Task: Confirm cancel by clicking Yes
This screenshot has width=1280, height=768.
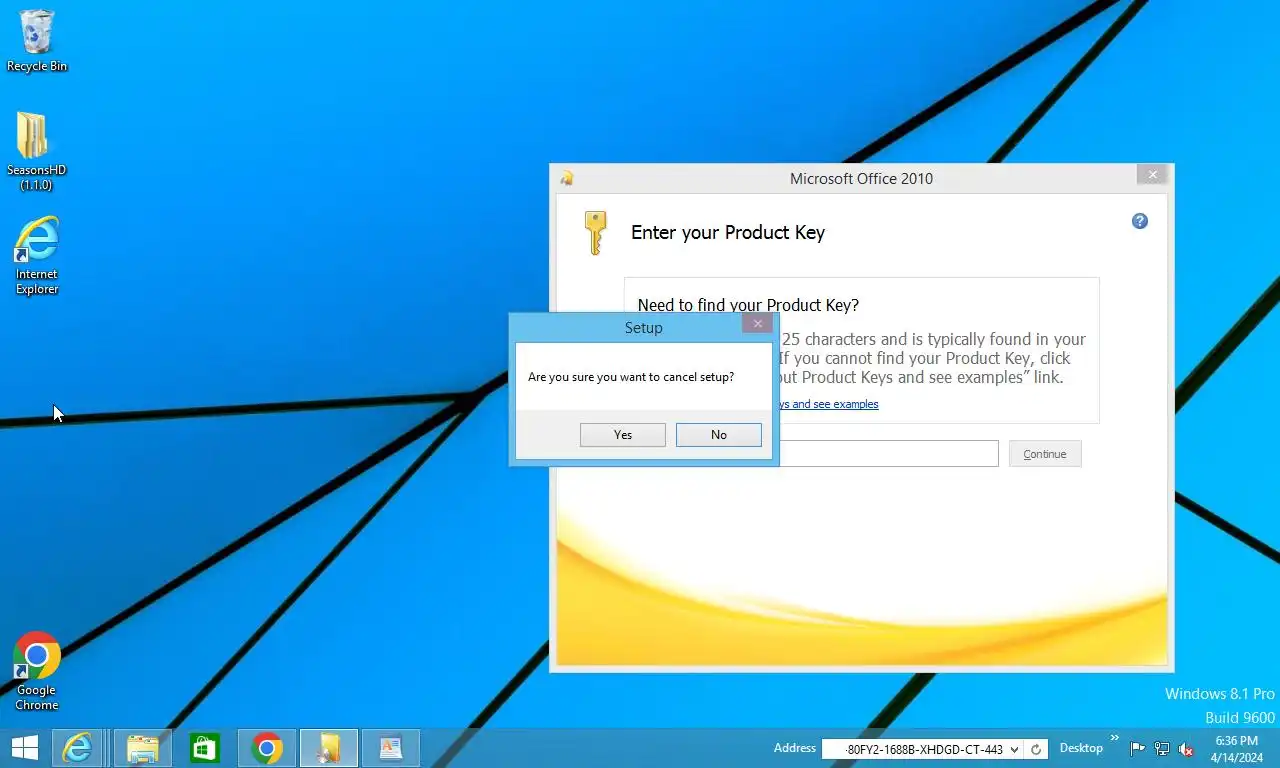Action: point(623,435)
